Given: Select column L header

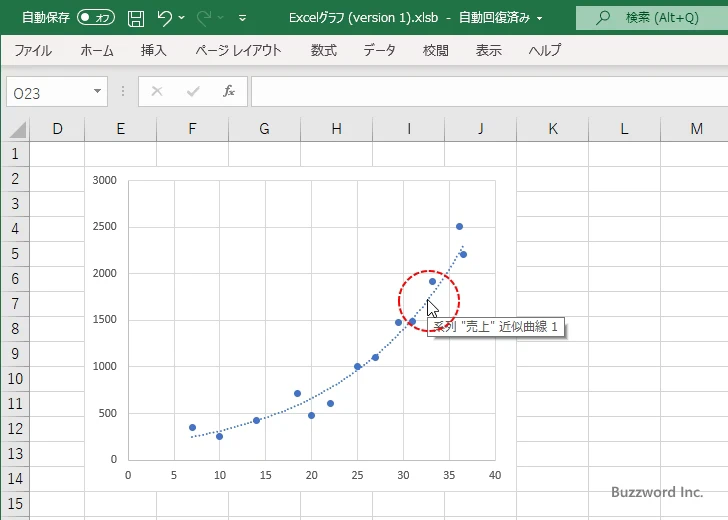Looking at the screenshot, I should (x=624, y=129).
